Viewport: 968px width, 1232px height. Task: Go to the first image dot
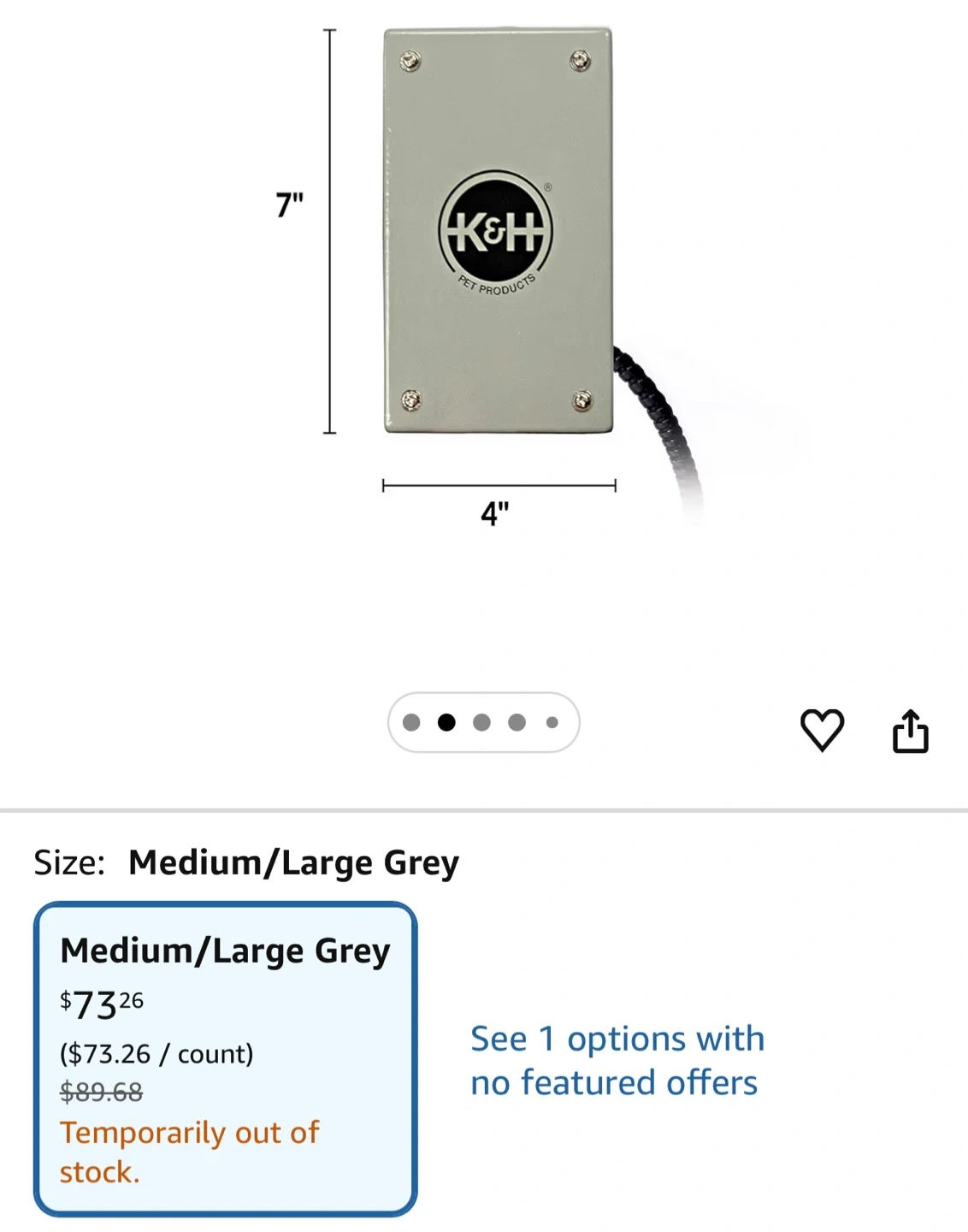(x=411, y=723)
